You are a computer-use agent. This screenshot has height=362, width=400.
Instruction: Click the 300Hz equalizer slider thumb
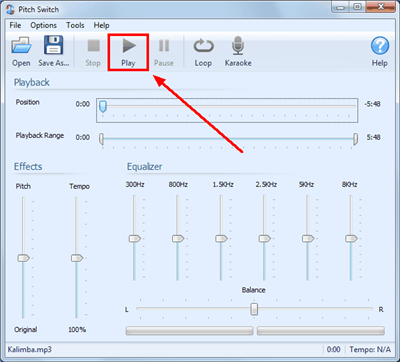click(135, 239)
